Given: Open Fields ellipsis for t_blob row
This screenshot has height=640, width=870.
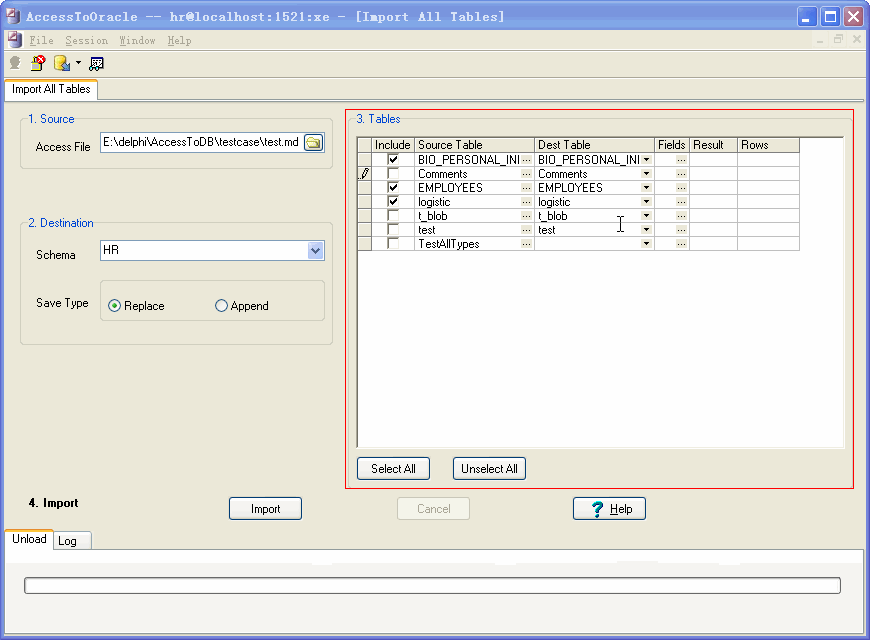Looking at the screenshot, I should 681,215.
